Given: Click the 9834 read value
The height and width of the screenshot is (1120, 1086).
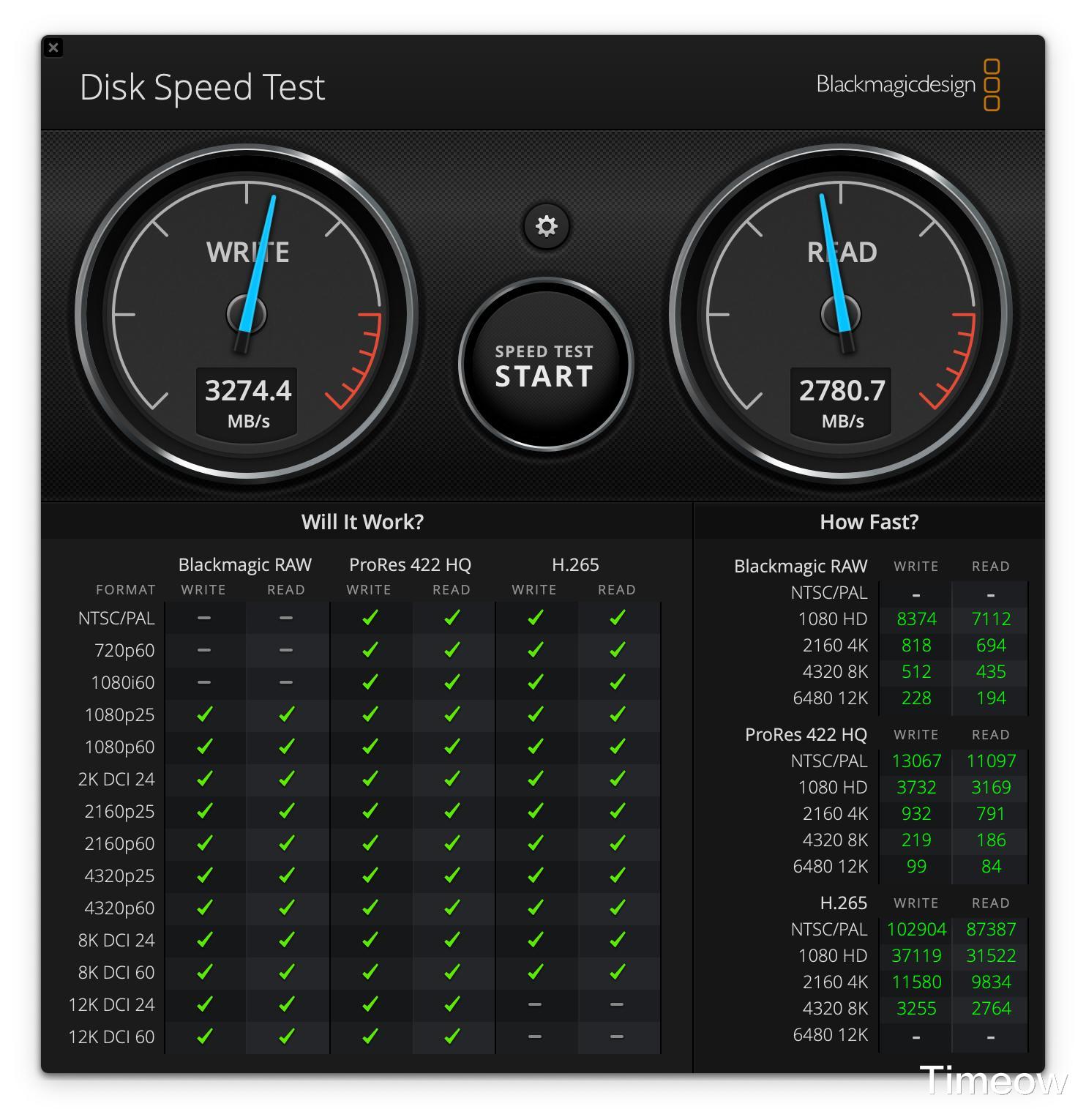Looking at the screenshot, I should [991, 982].
